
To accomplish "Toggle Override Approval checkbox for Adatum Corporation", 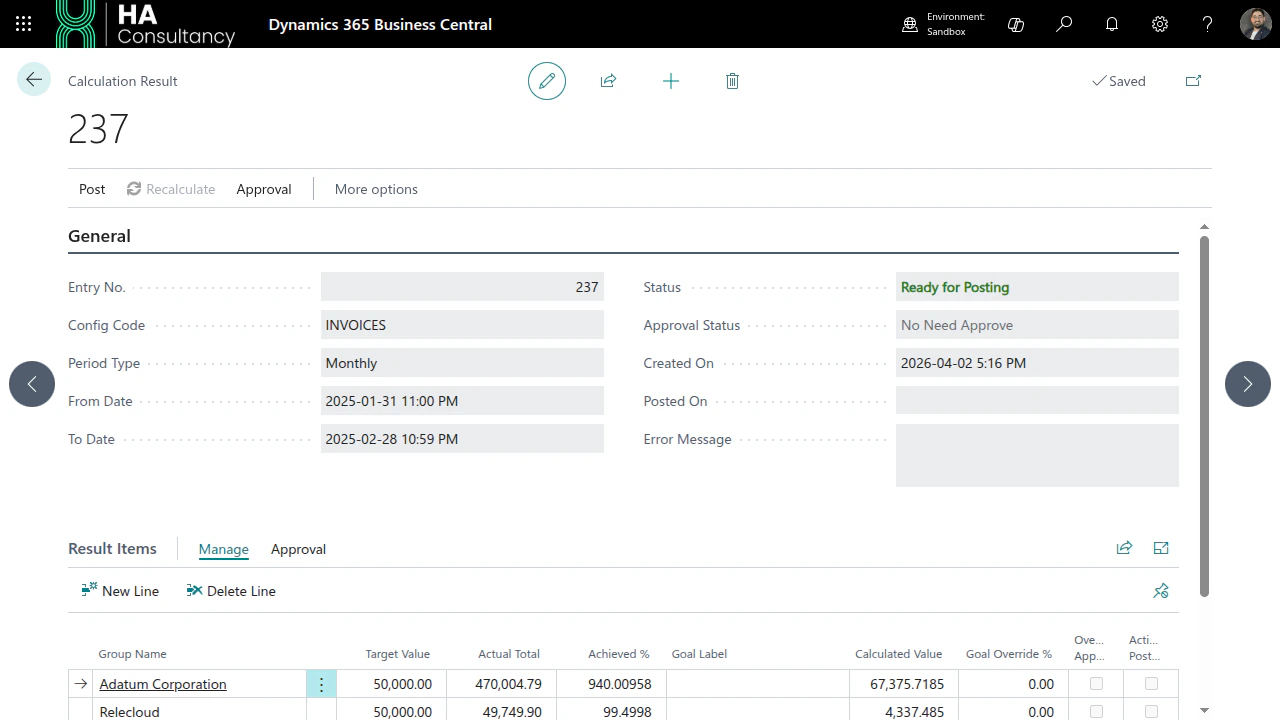I will (x=1096, y=684).
